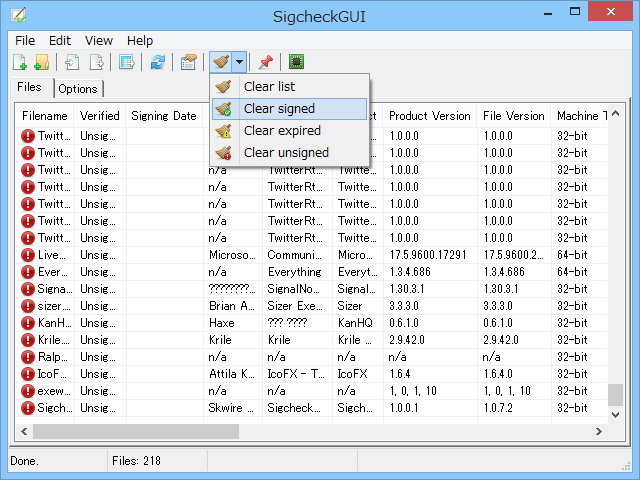Screen dimensions: 640x480
Task: Click unsigned error icon on exew row
Action: pyautogui.click(x=28, y=391)
